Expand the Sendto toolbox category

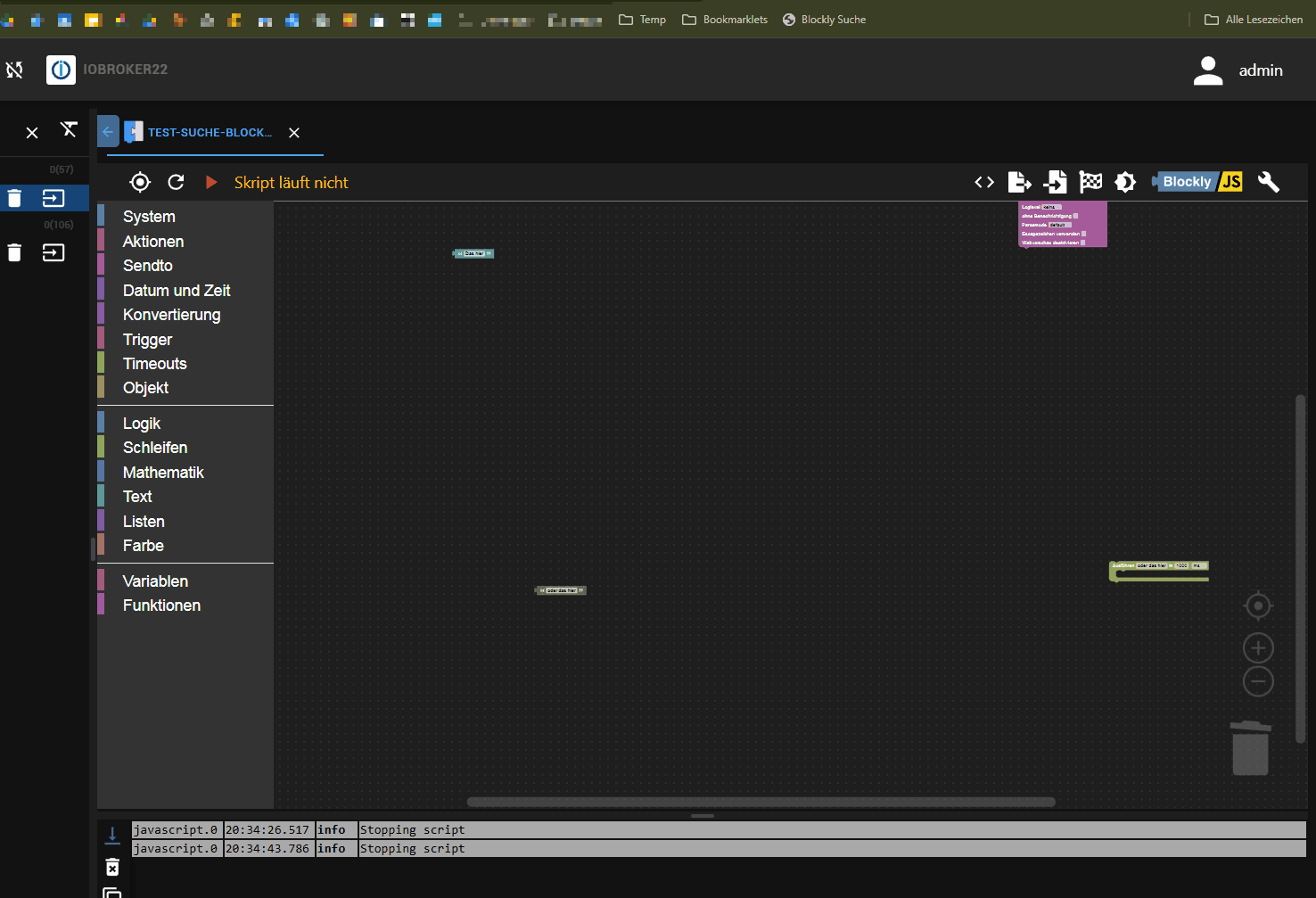coord(185,266)
